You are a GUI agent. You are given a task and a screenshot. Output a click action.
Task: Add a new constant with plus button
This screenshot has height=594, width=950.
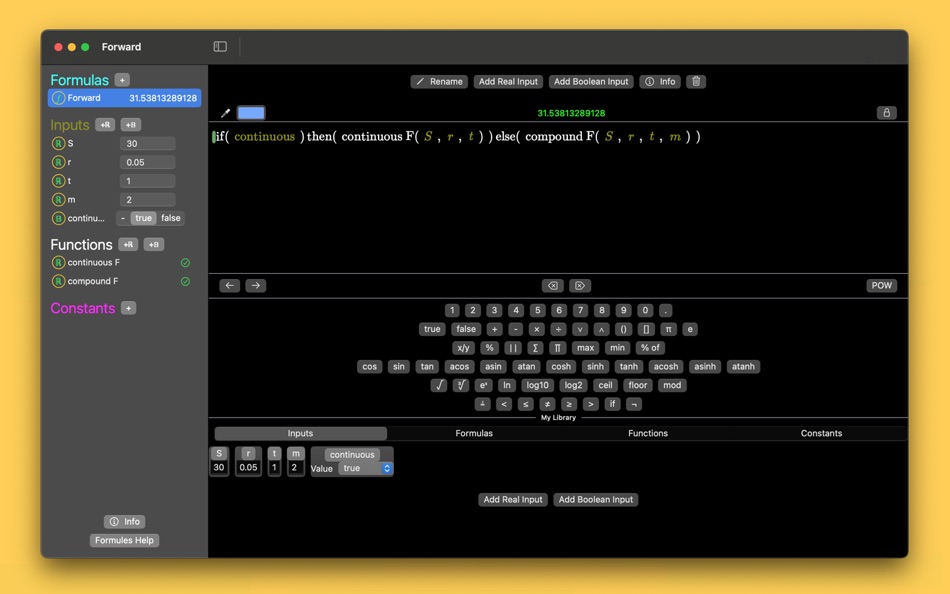coord(128,308)
